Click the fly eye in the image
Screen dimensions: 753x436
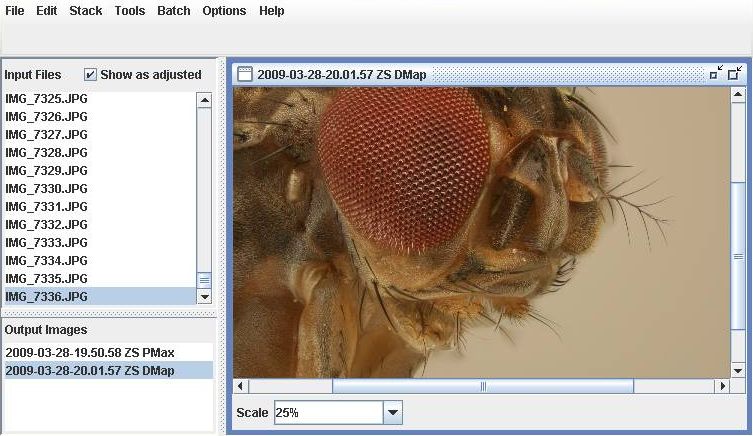pos(403,168)
